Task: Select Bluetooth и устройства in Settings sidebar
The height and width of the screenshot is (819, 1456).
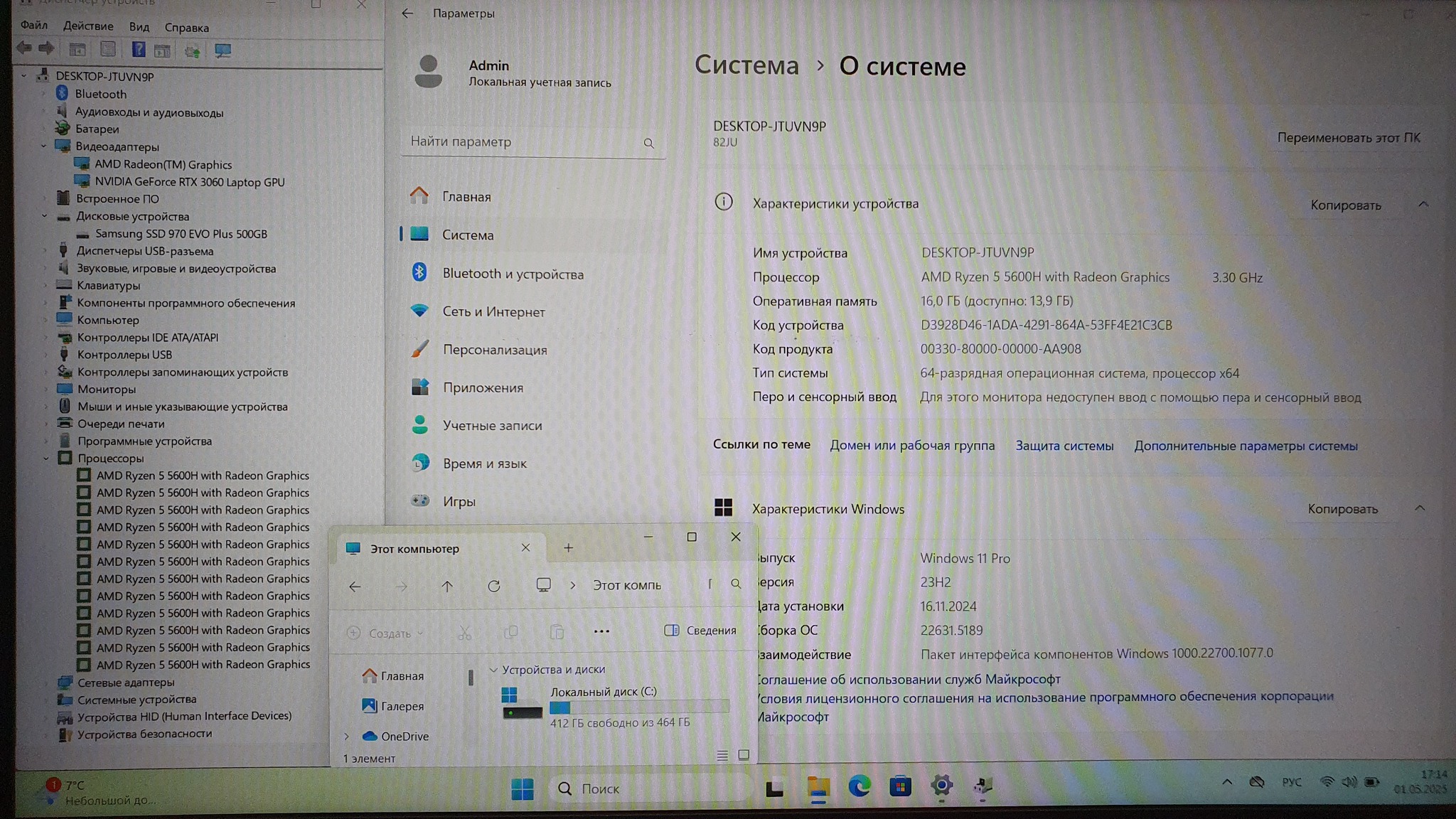Action: pyautogui.click(x=513, y=274)
